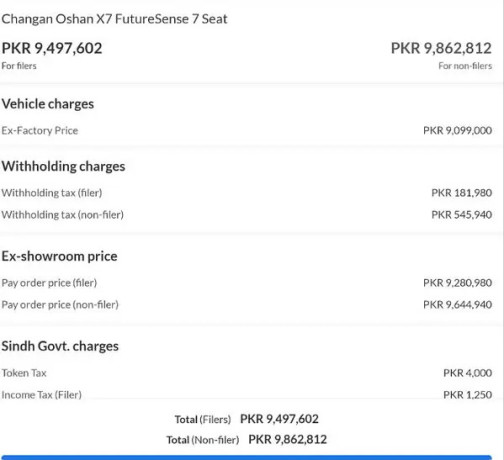Click the Sindh Govt. charges heading

pos(60,346)
